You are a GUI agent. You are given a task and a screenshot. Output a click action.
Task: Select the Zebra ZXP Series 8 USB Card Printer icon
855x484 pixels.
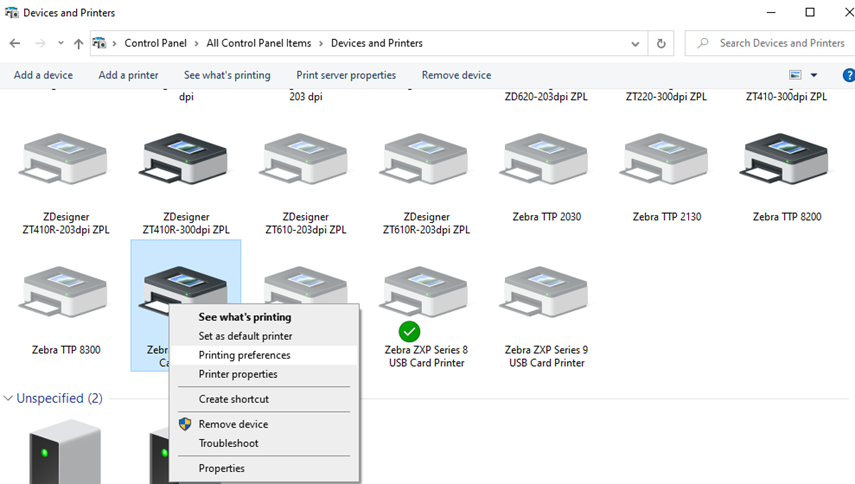(x=425, y=292)
